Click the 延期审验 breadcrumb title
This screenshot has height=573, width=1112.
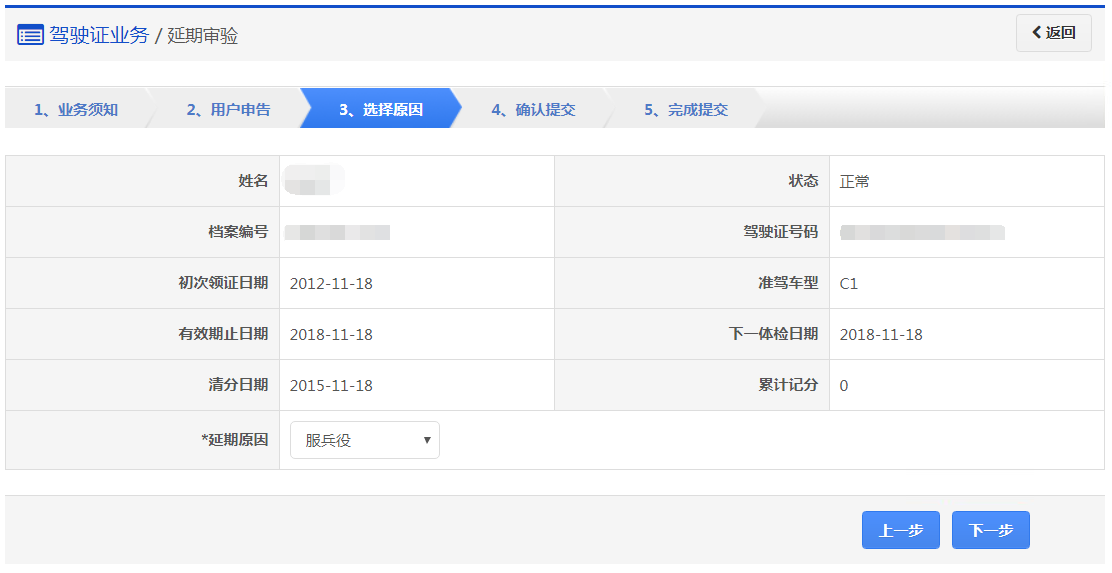tap(203, 36)
